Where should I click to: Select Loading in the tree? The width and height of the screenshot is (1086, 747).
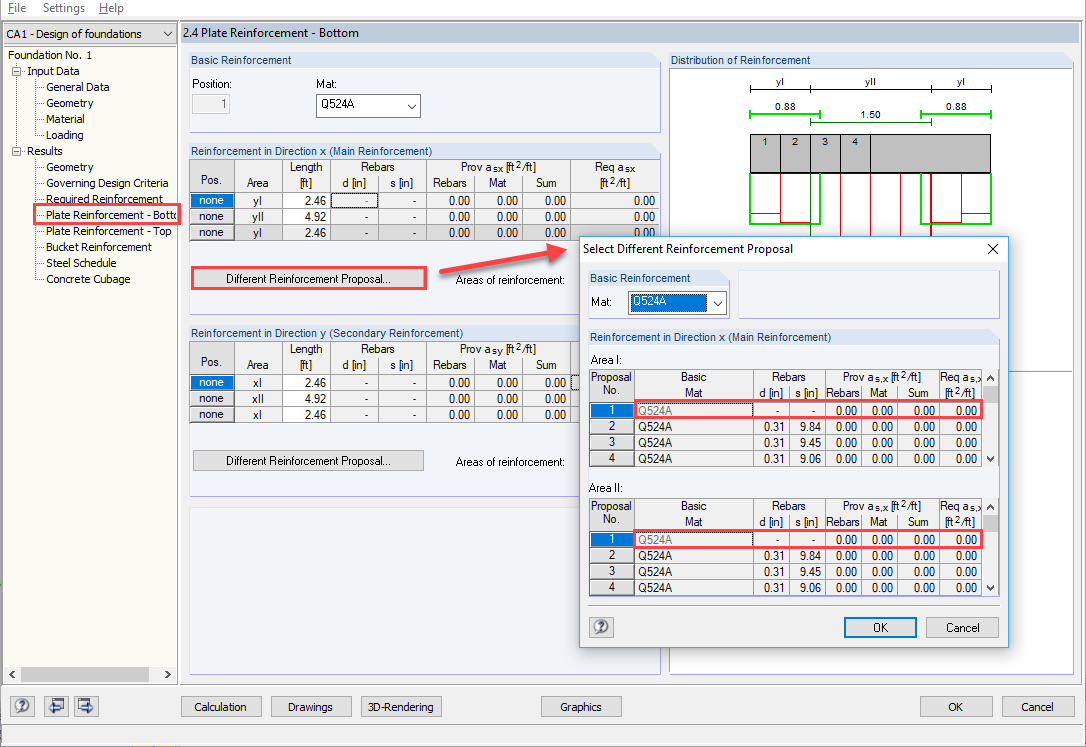(x=64, y=135)
